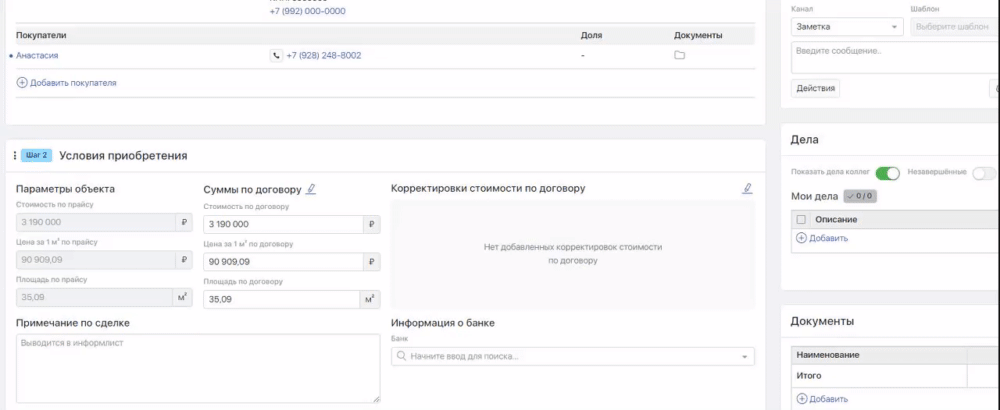Open the Анастасия buyer link
Viewport: 1000px width, 410px height.
37,56
